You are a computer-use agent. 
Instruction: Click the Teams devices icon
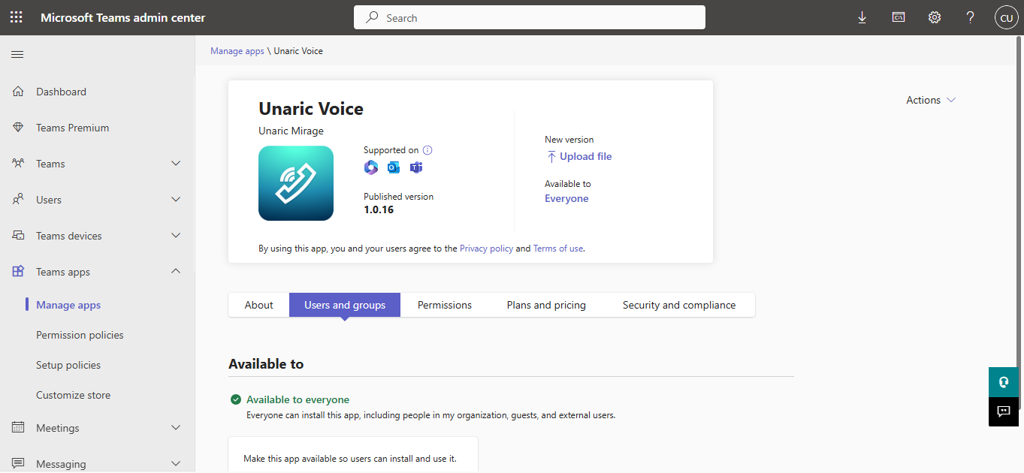18,235
